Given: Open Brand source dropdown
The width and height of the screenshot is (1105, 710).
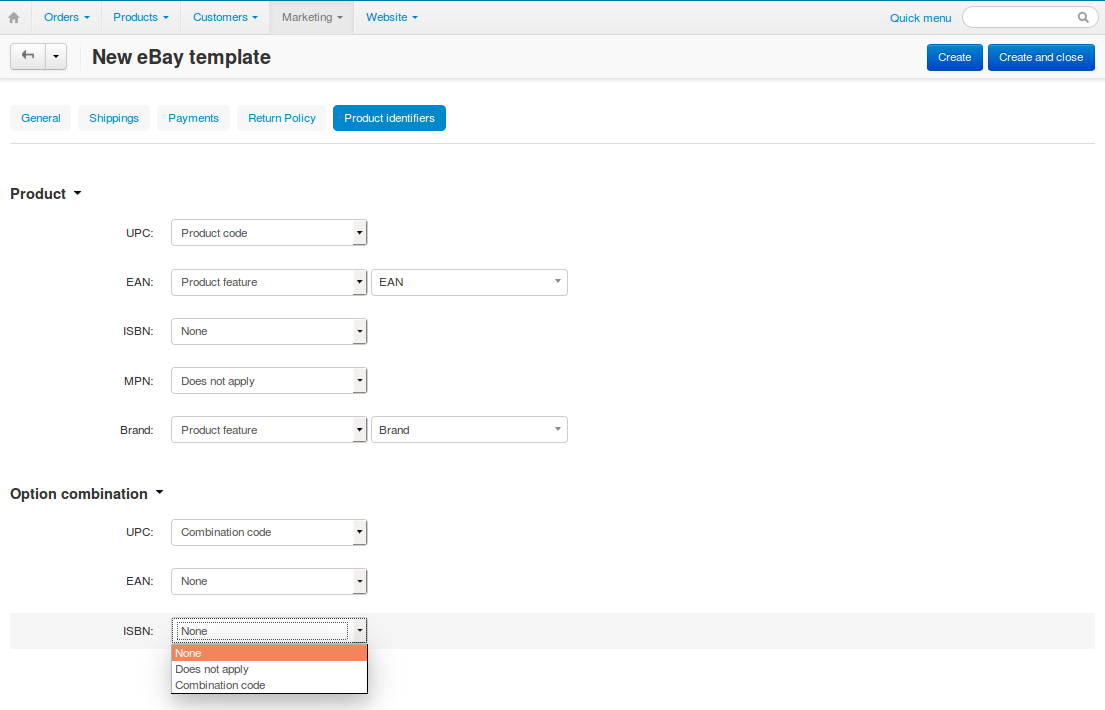Looking at the screenshot, I should click(269, 430).
